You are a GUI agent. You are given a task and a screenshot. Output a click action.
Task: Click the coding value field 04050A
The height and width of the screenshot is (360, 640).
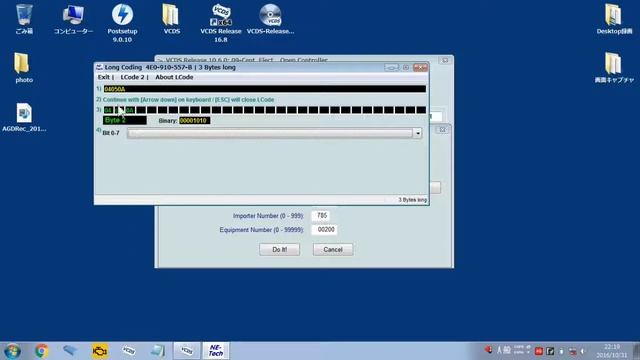264,89
